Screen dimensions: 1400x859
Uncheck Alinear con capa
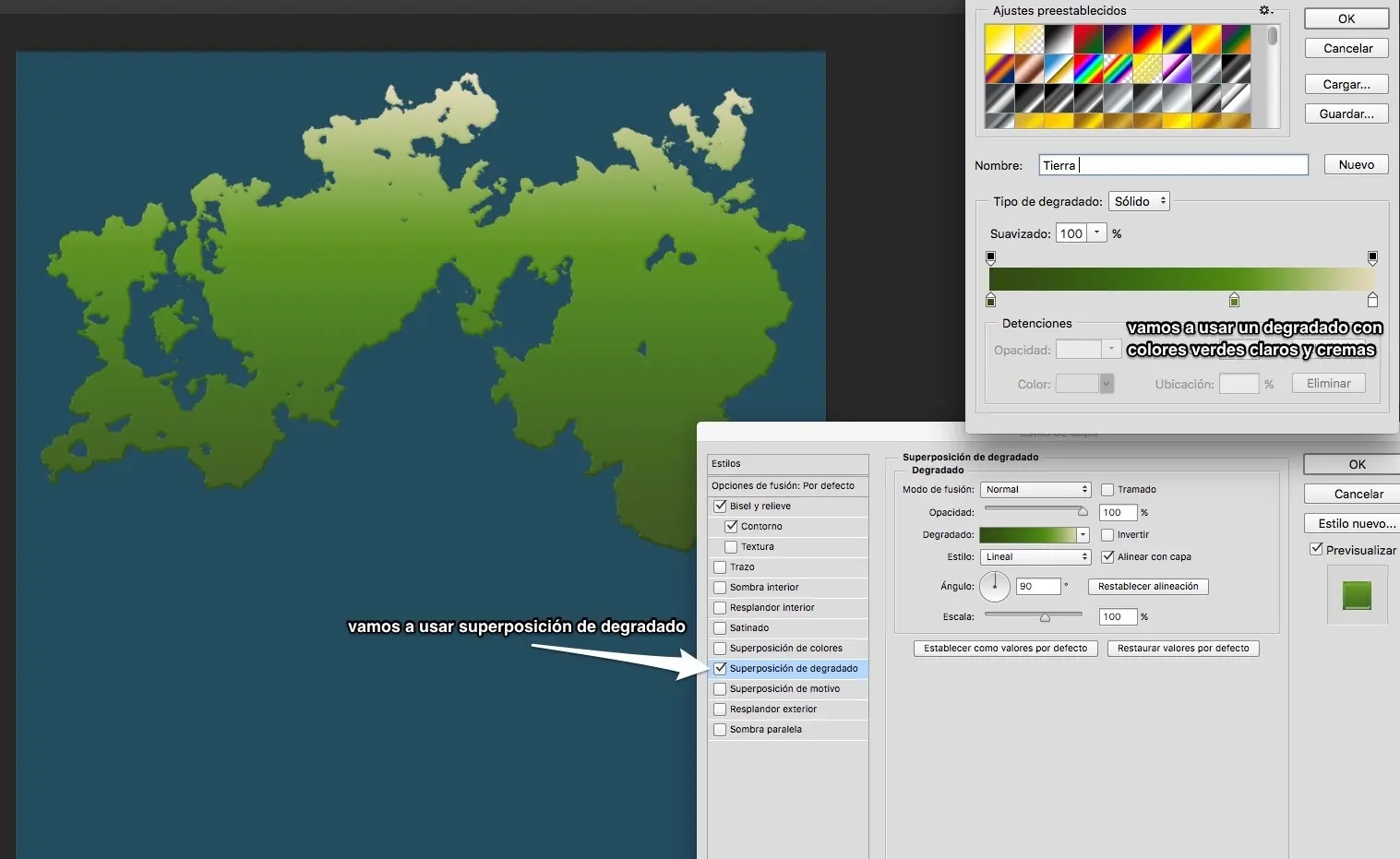coord(1107,556)
